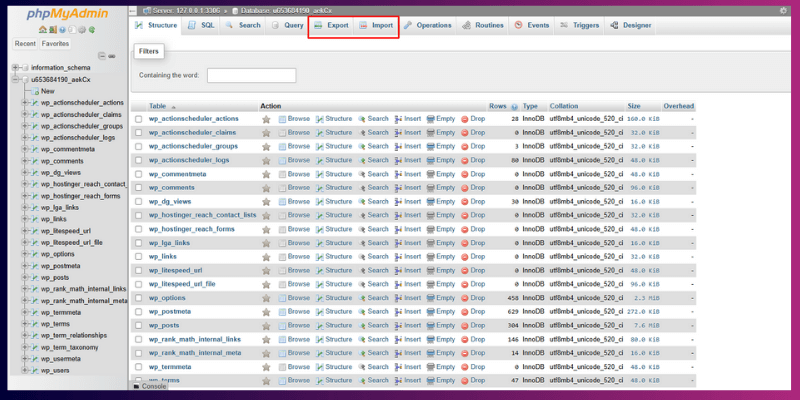Click the server icon in breadcrumb
The image size is (800, 400).
[x=147, y=10]
